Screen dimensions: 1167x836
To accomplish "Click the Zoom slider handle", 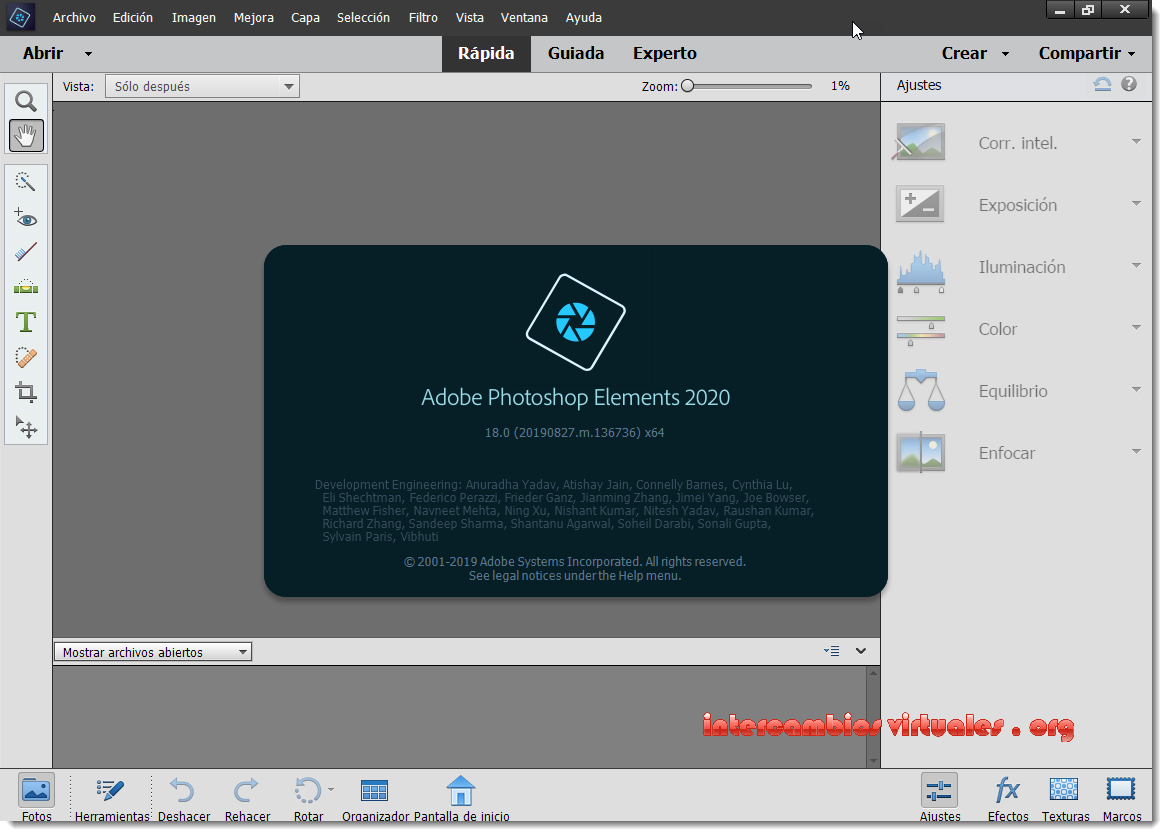I will coord(688,86).
